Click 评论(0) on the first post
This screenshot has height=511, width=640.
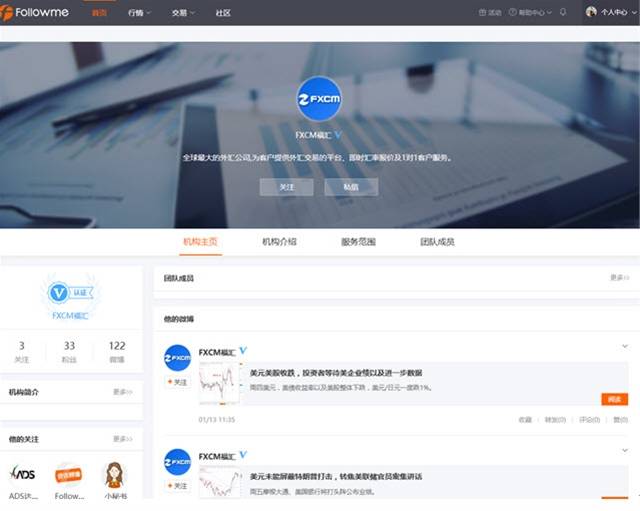point(589,420)
